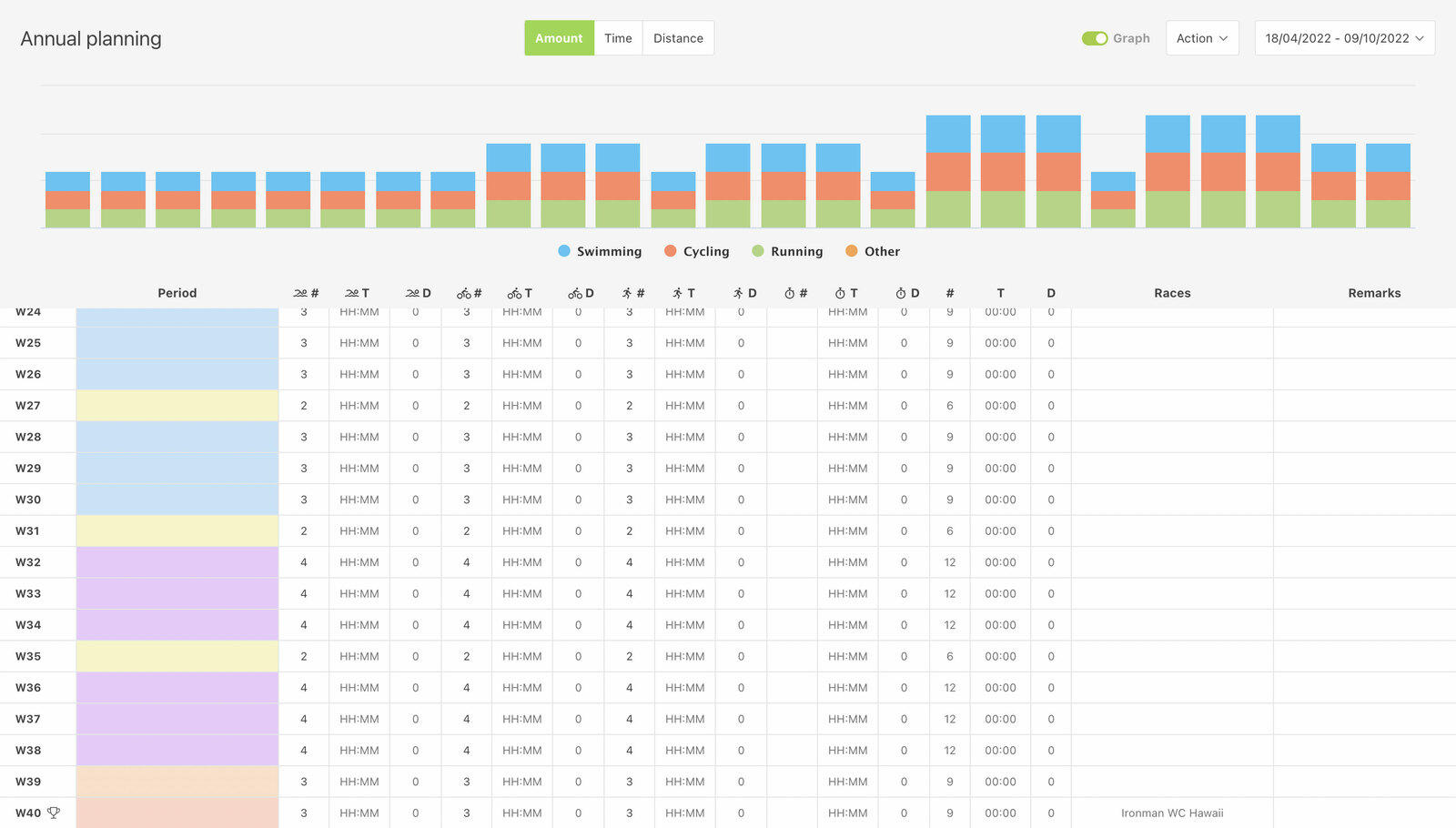Turn off the Graph toggle switch
Screen dimensions: 1456x828
point(1094,38)
